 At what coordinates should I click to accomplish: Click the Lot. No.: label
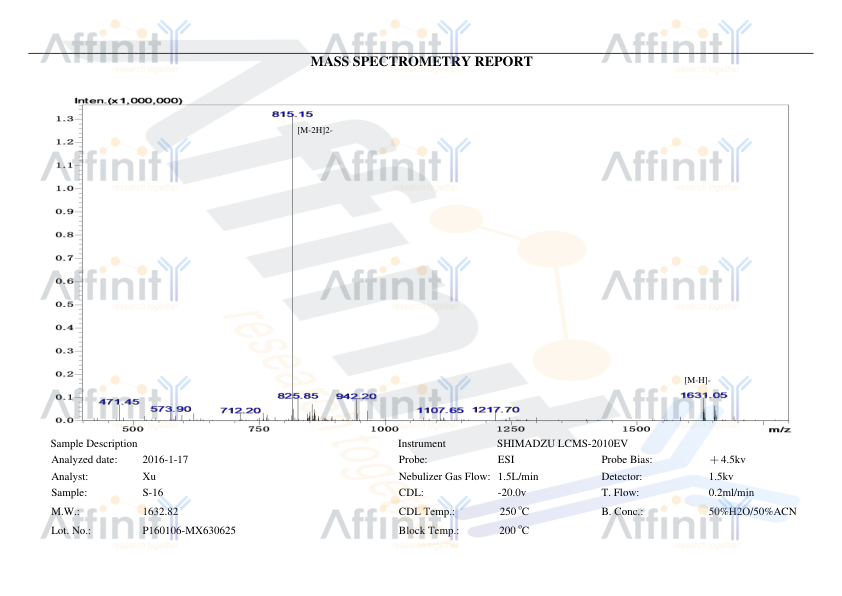click(71, 530)
